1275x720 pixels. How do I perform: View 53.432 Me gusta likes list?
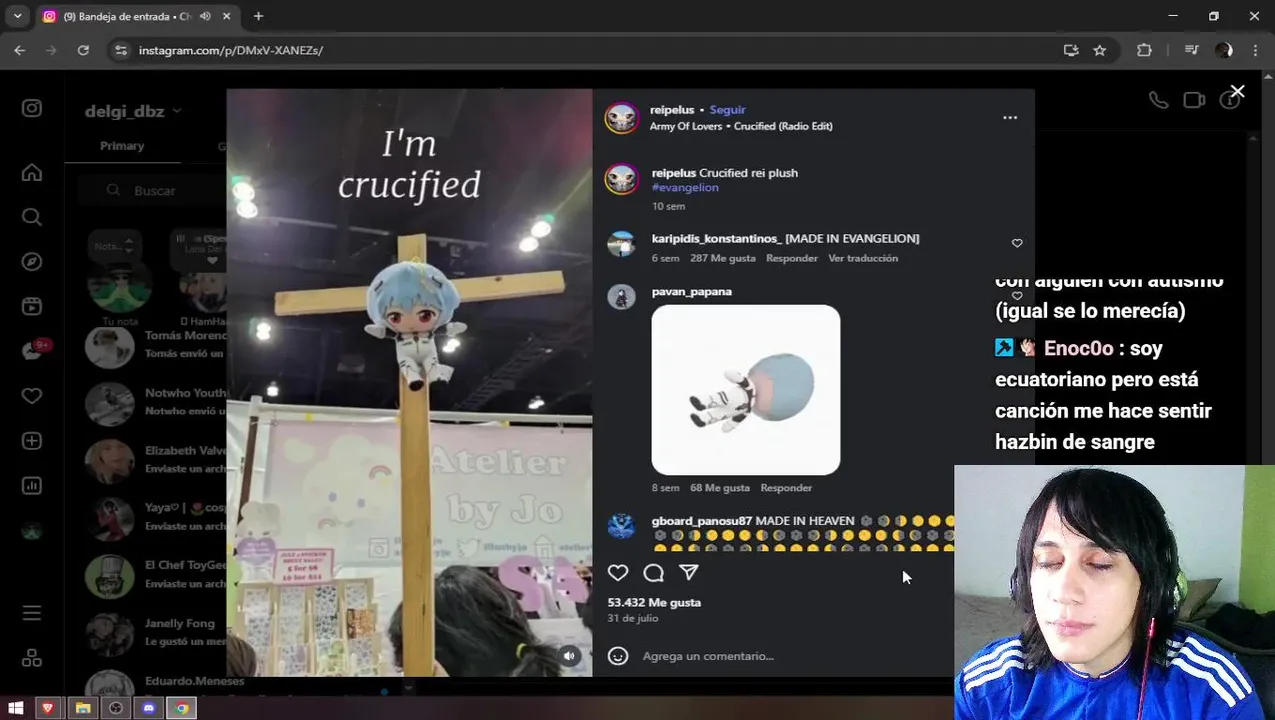click(x=654, y=603)
